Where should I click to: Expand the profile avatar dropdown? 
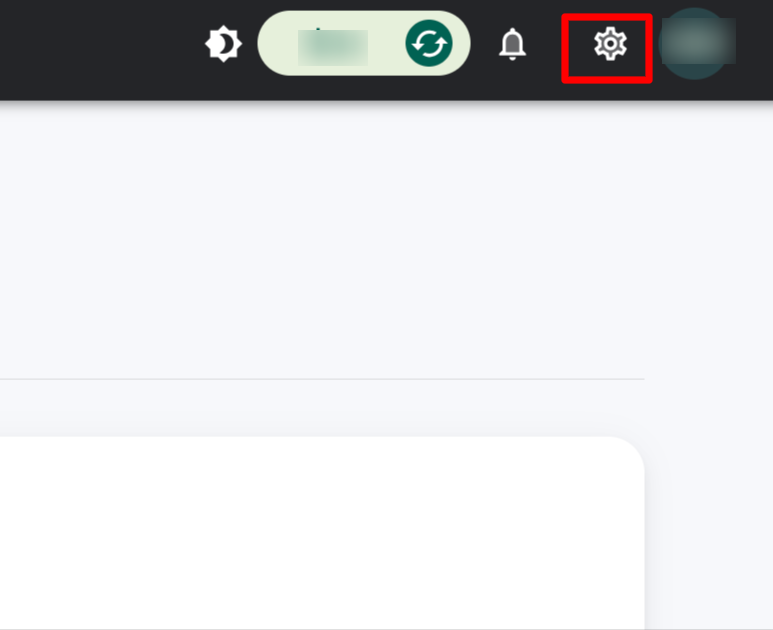695,43
